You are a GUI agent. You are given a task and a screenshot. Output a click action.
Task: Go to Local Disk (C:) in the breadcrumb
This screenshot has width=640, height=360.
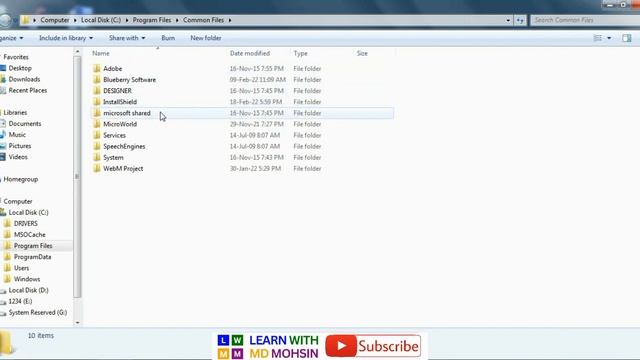click(101, 20)
